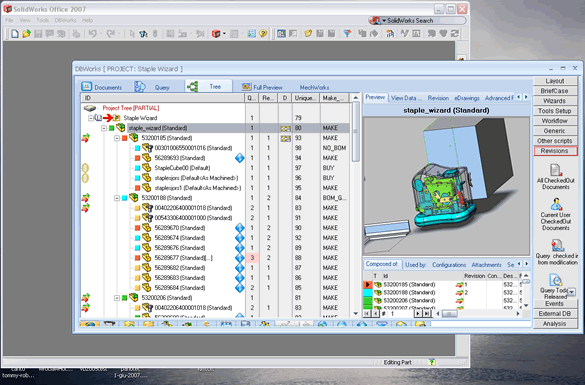
Task: Open the DBWorks menu in SolidWorks
Action: tap(65, 20)
